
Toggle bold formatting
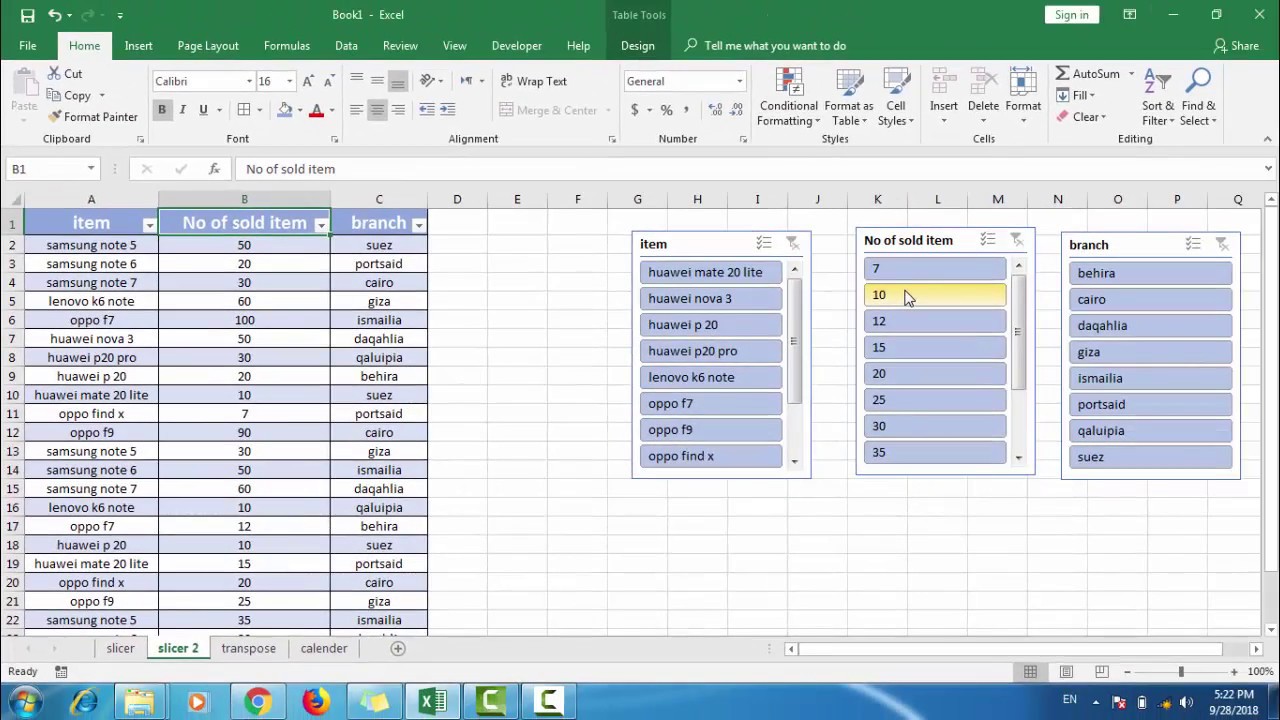pyautogui.click(x=162, y=110)
